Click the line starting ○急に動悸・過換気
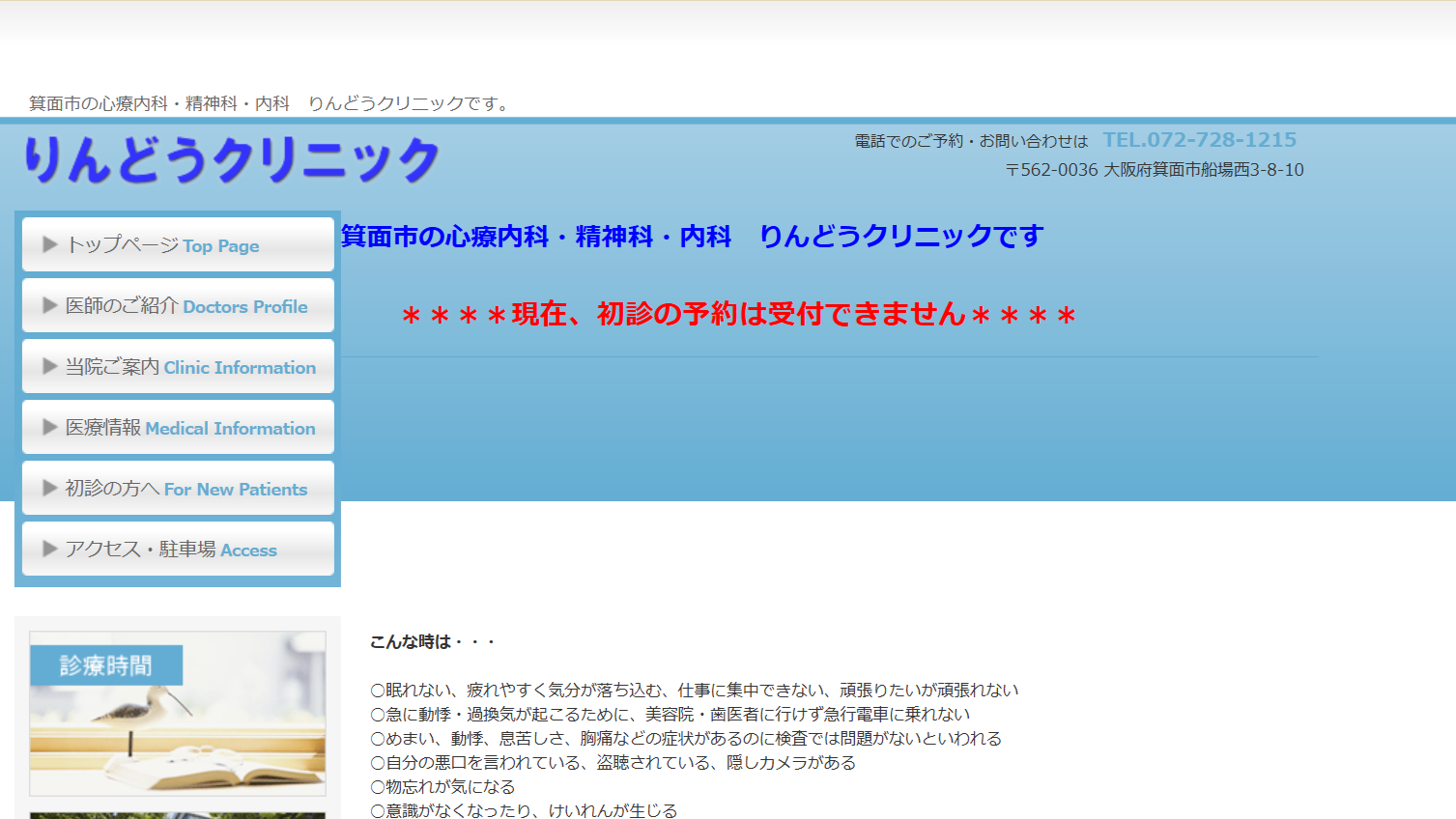The width and height of the screenshot is (1456, 819). [x=671, y=714]
